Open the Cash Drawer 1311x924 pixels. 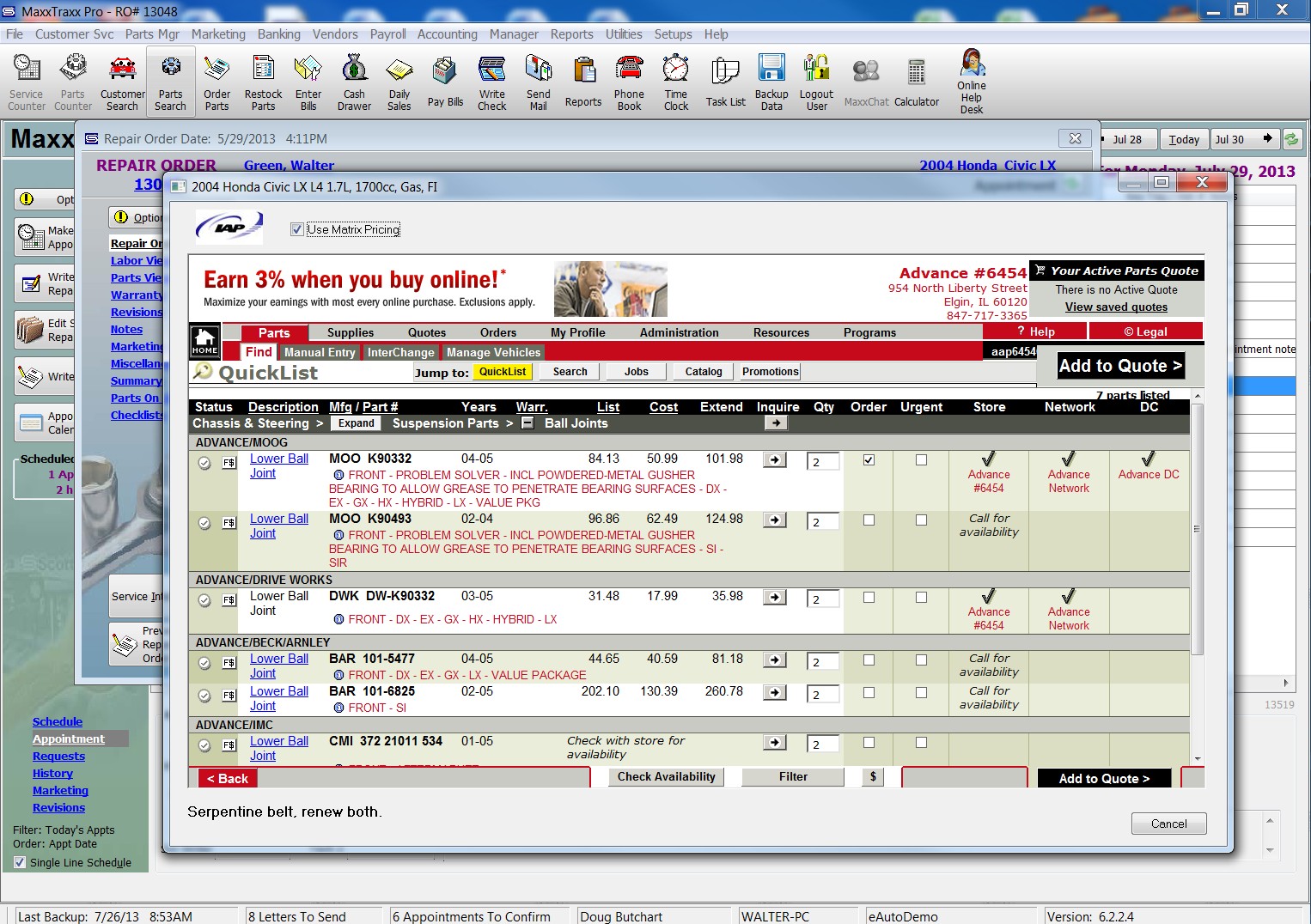354,82
